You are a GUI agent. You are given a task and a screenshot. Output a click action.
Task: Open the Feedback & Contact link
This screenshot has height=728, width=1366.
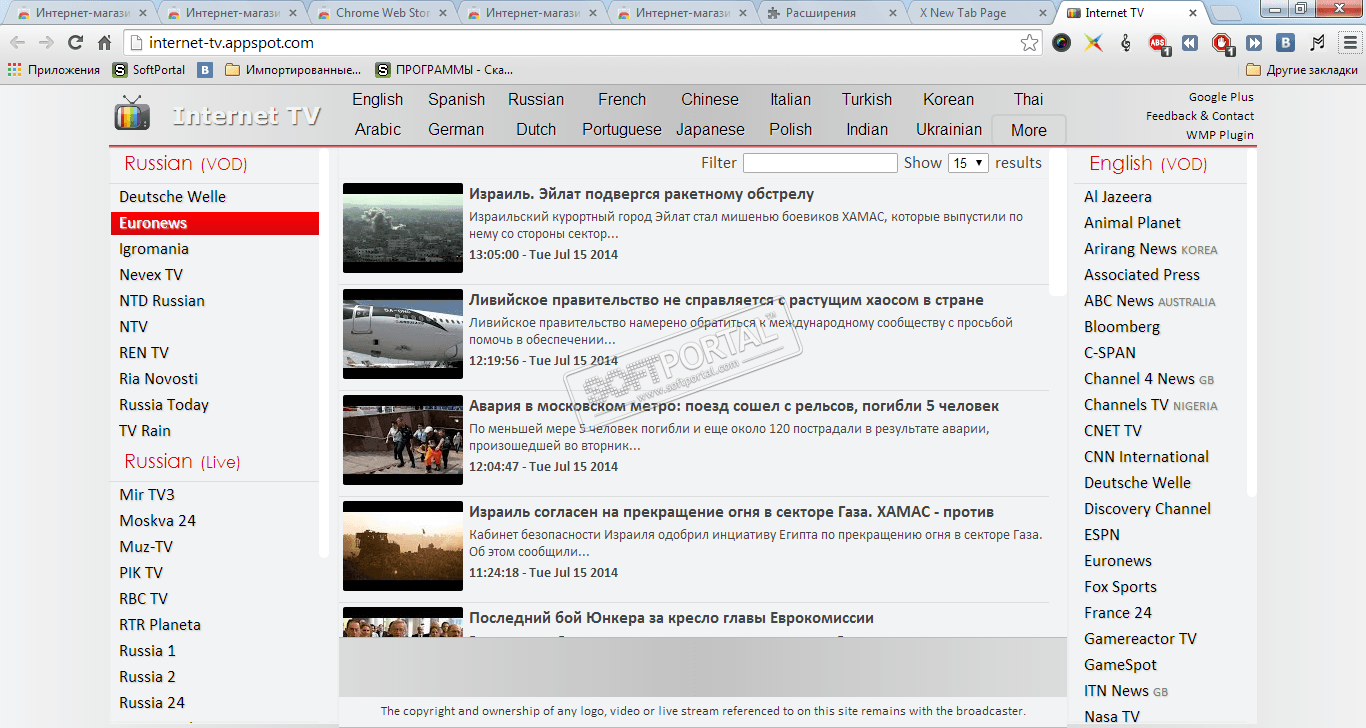pos(1200,116)
